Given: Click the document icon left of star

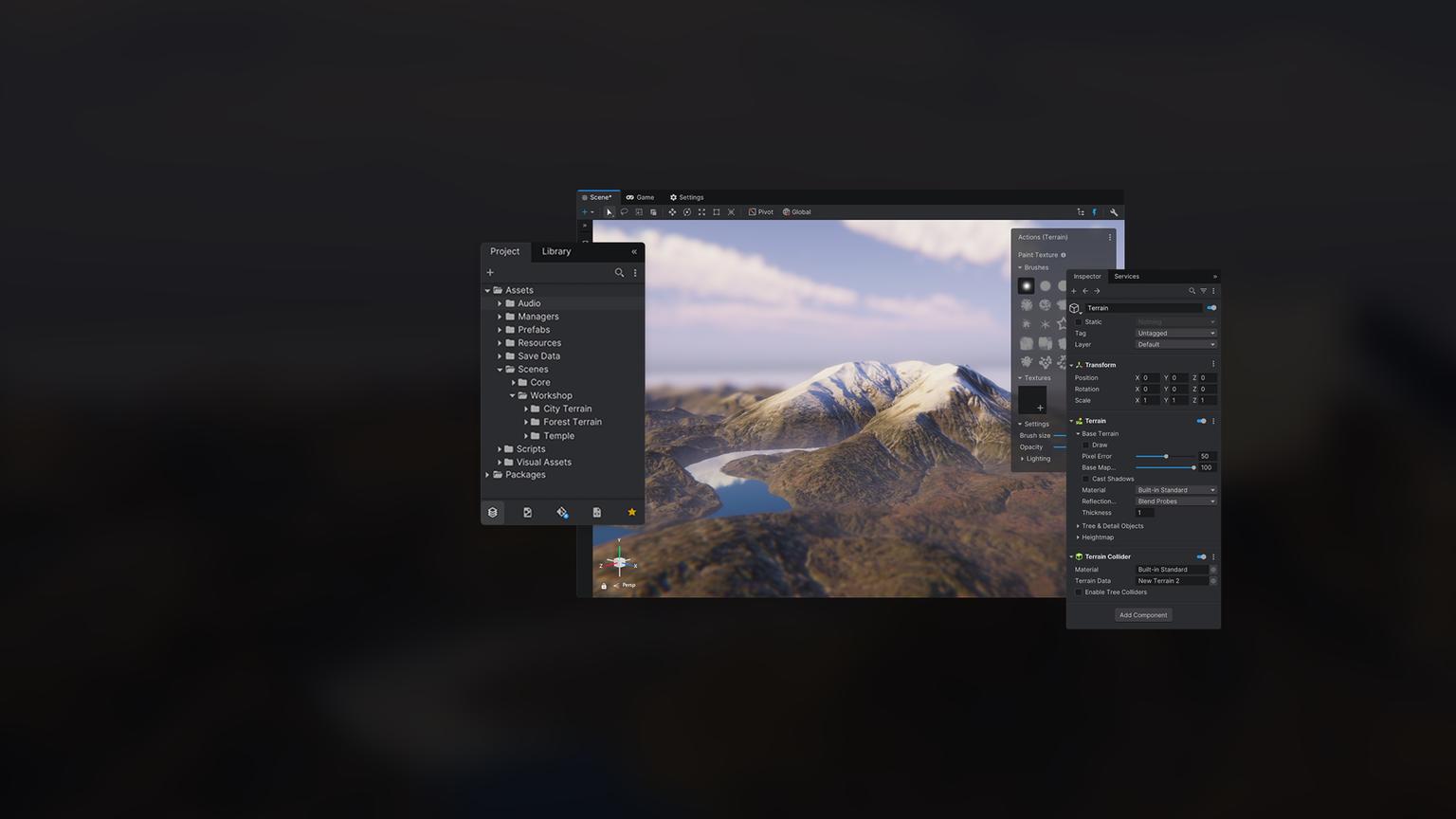Looking at the screenshot, I should pyautogui.click(x=597, y=513).
